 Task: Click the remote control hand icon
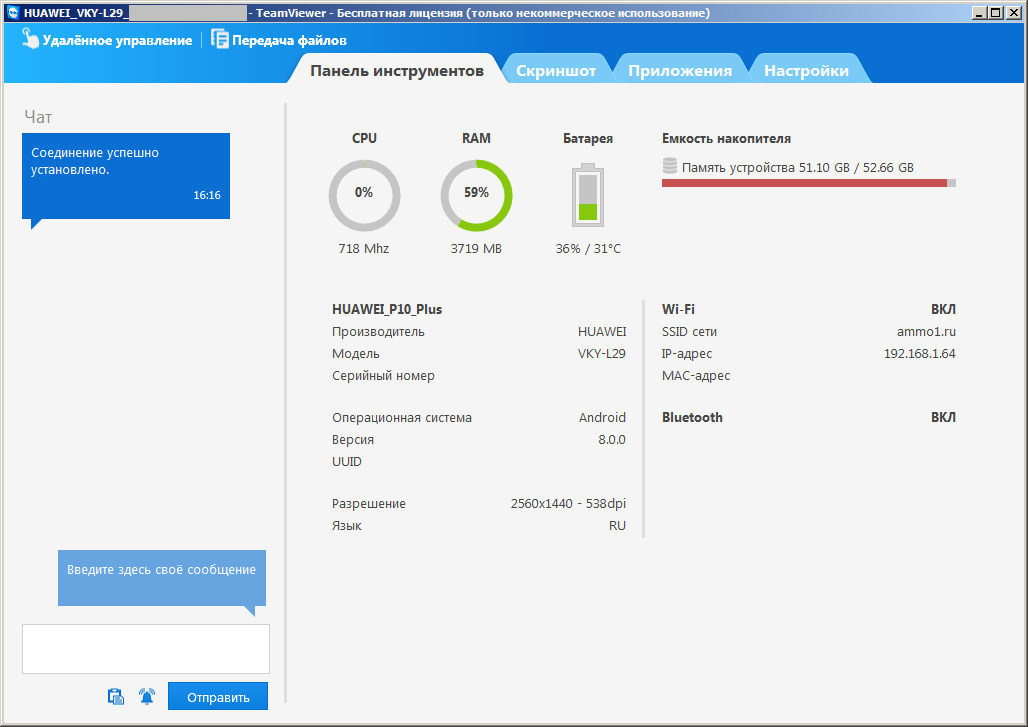click(30, 39)
